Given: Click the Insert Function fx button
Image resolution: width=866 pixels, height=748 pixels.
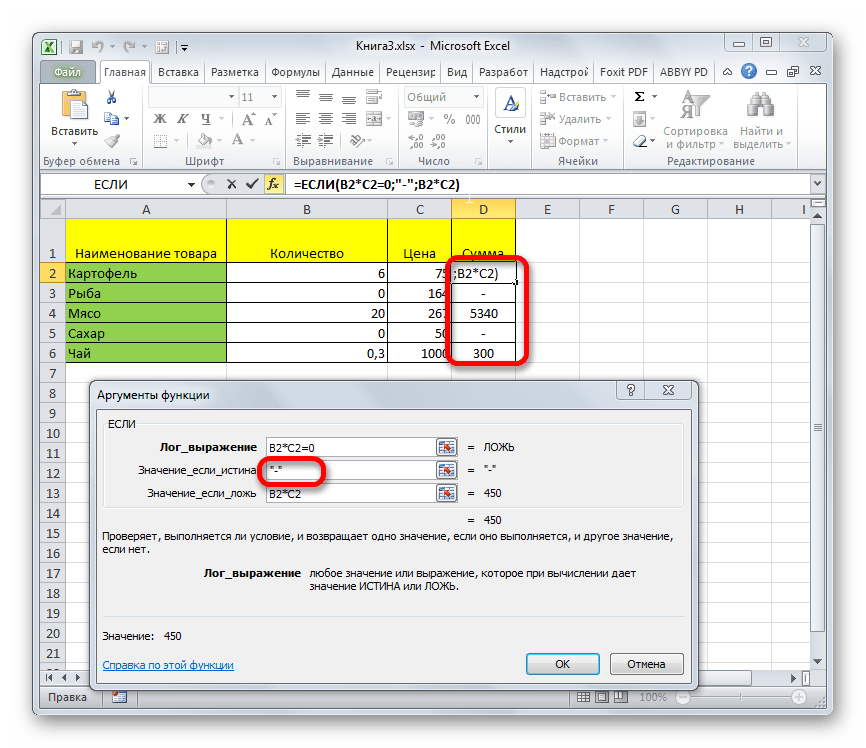Looking at the screenshot, I should click(x=273, y=185).
